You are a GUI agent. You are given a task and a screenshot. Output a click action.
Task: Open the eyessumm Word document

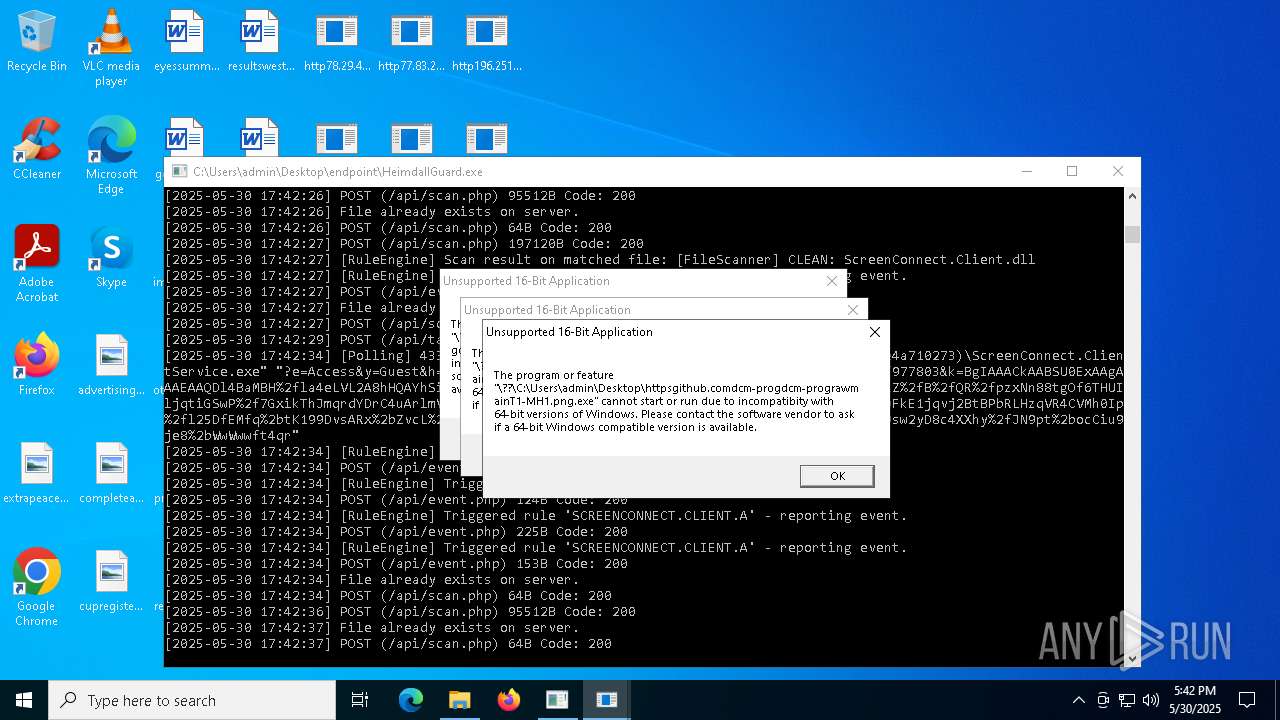186,41
